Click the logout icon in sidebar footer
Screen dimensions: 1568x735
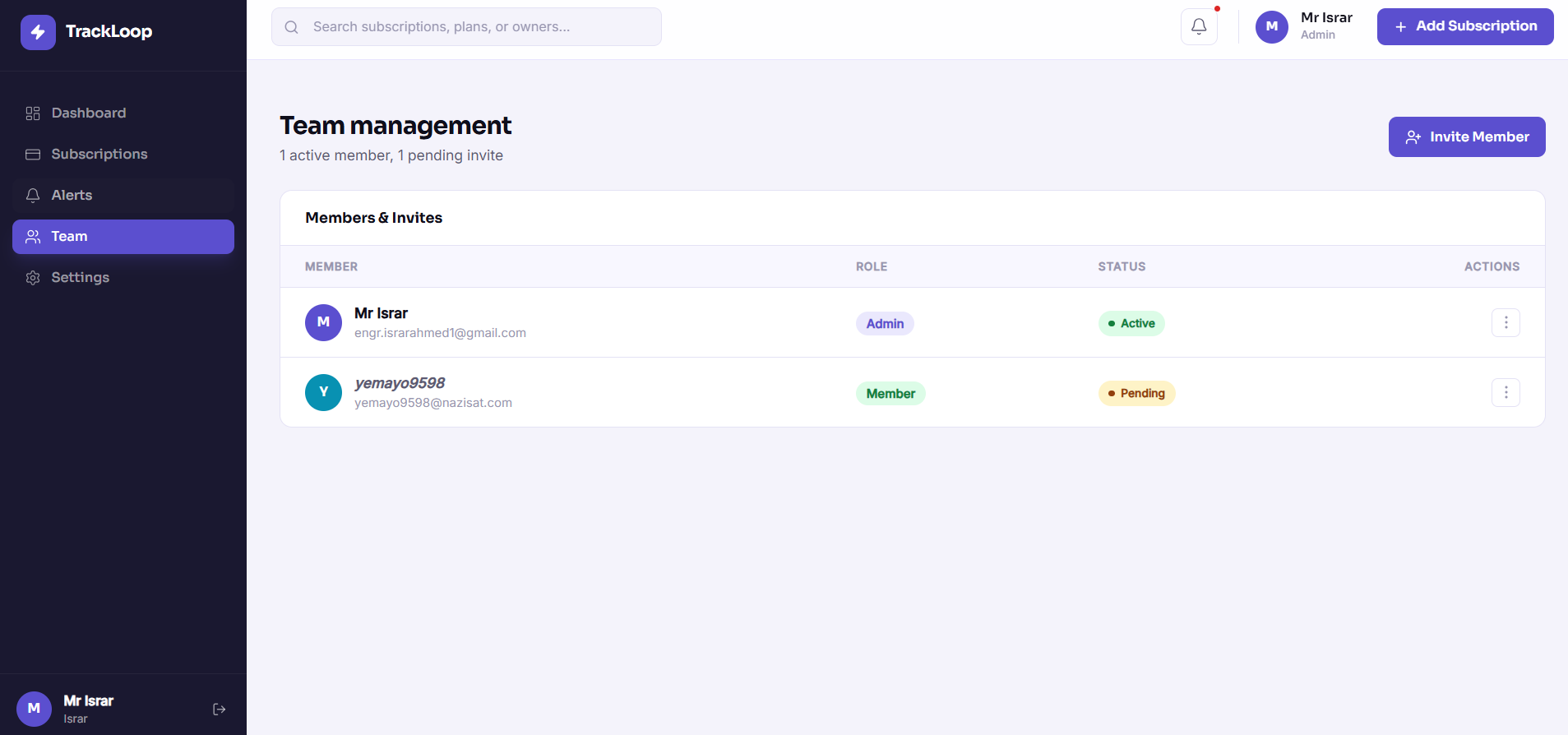220,709
